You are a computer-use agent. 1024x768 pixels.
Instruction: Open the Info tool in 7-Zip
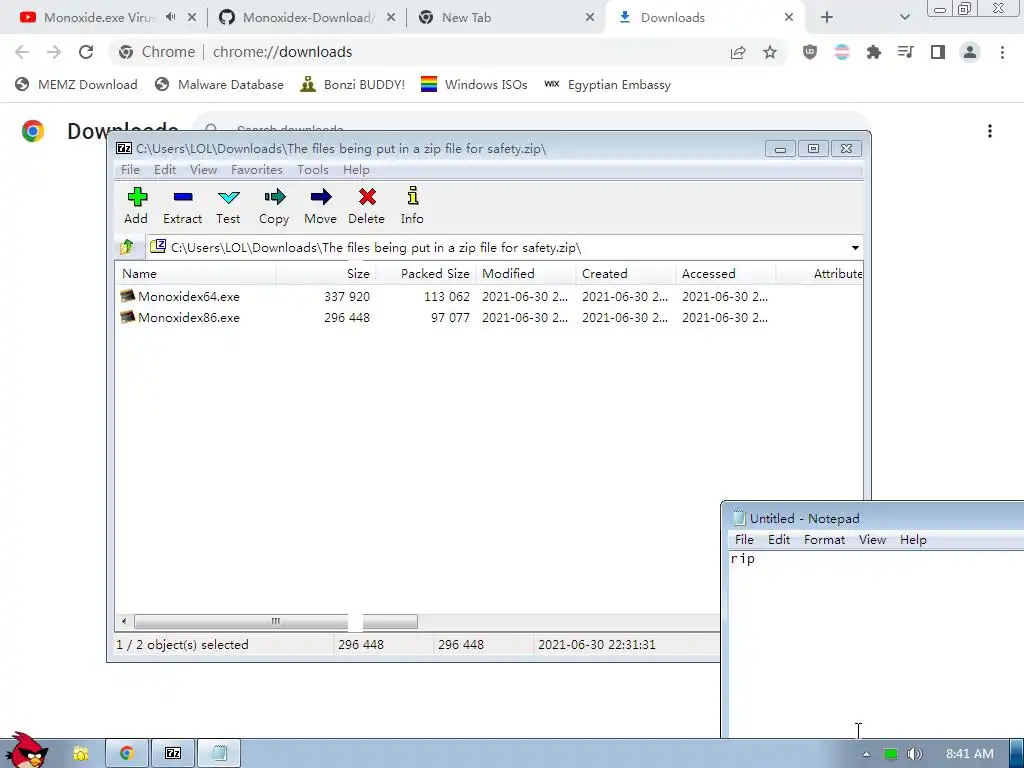[x=412, y=206]
